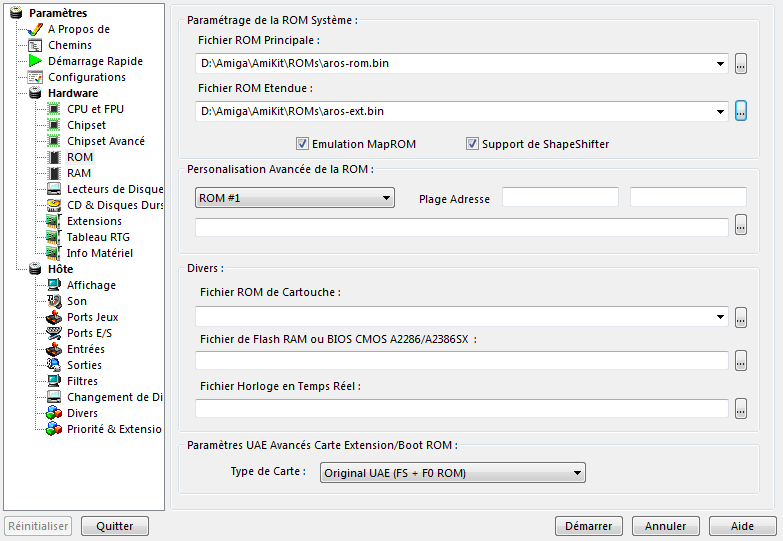Image resolution: width=783 pixels, height=541 pixels.
Task: Select the Affichage monitor icon
Action: click(53, 285)
